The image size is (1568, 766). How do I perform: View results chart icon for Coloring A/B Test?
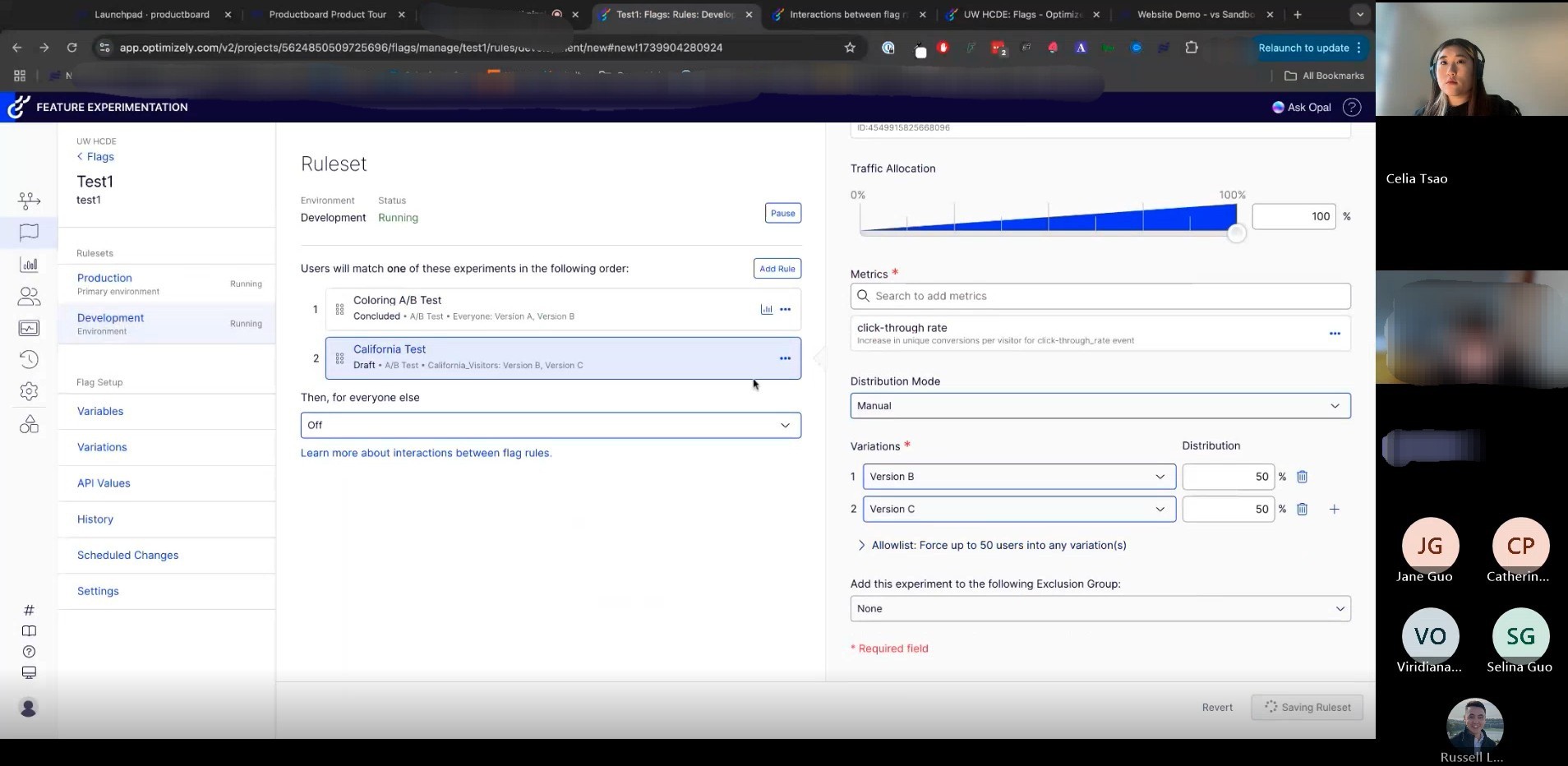pos(767,309)
